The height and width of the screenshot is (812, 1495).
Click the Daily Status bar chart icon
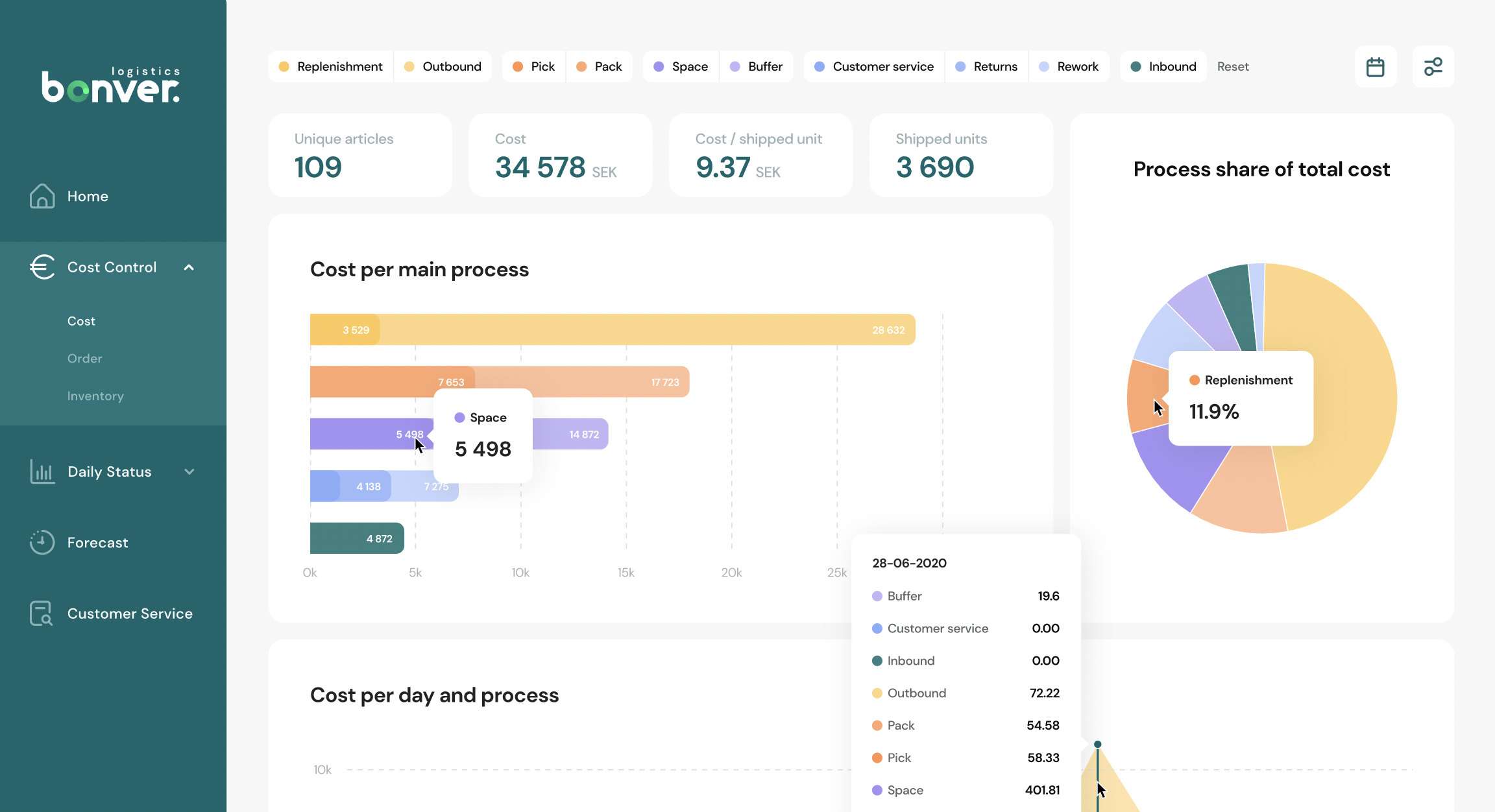point(42,472)
